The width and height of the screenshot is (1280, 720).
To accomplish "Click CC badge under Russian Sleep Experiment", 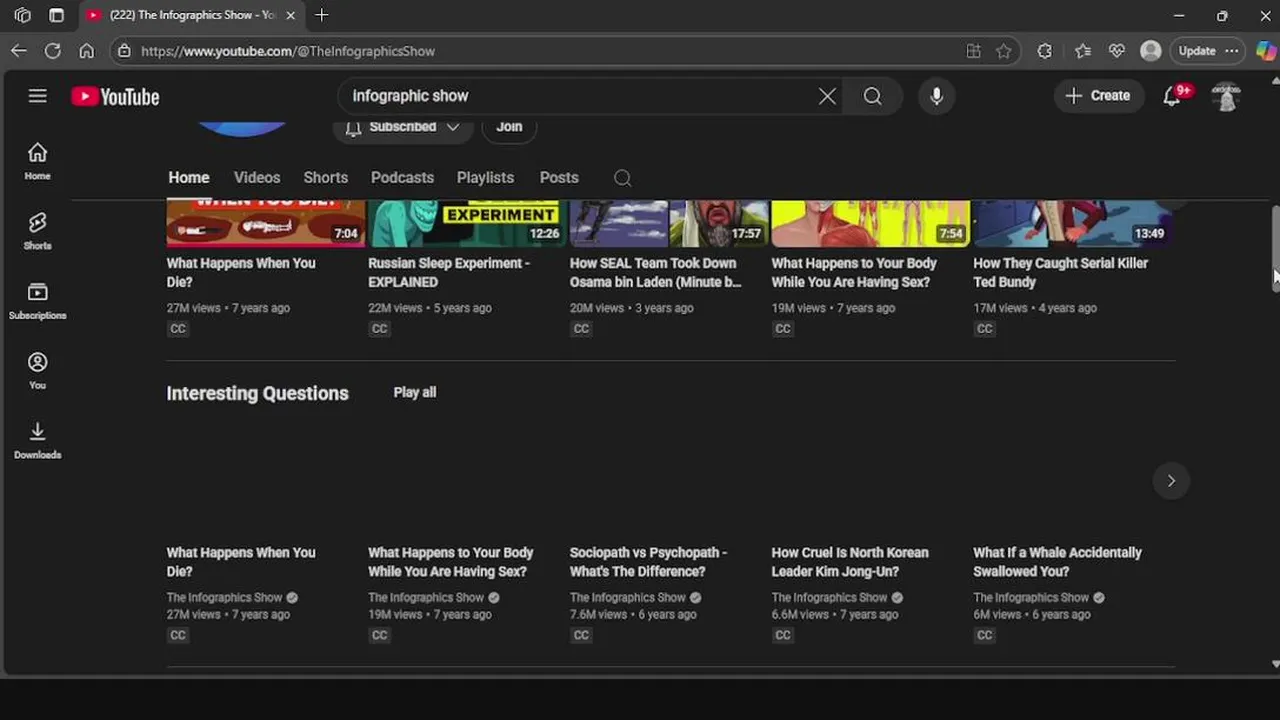I will [x=379, y=329].
